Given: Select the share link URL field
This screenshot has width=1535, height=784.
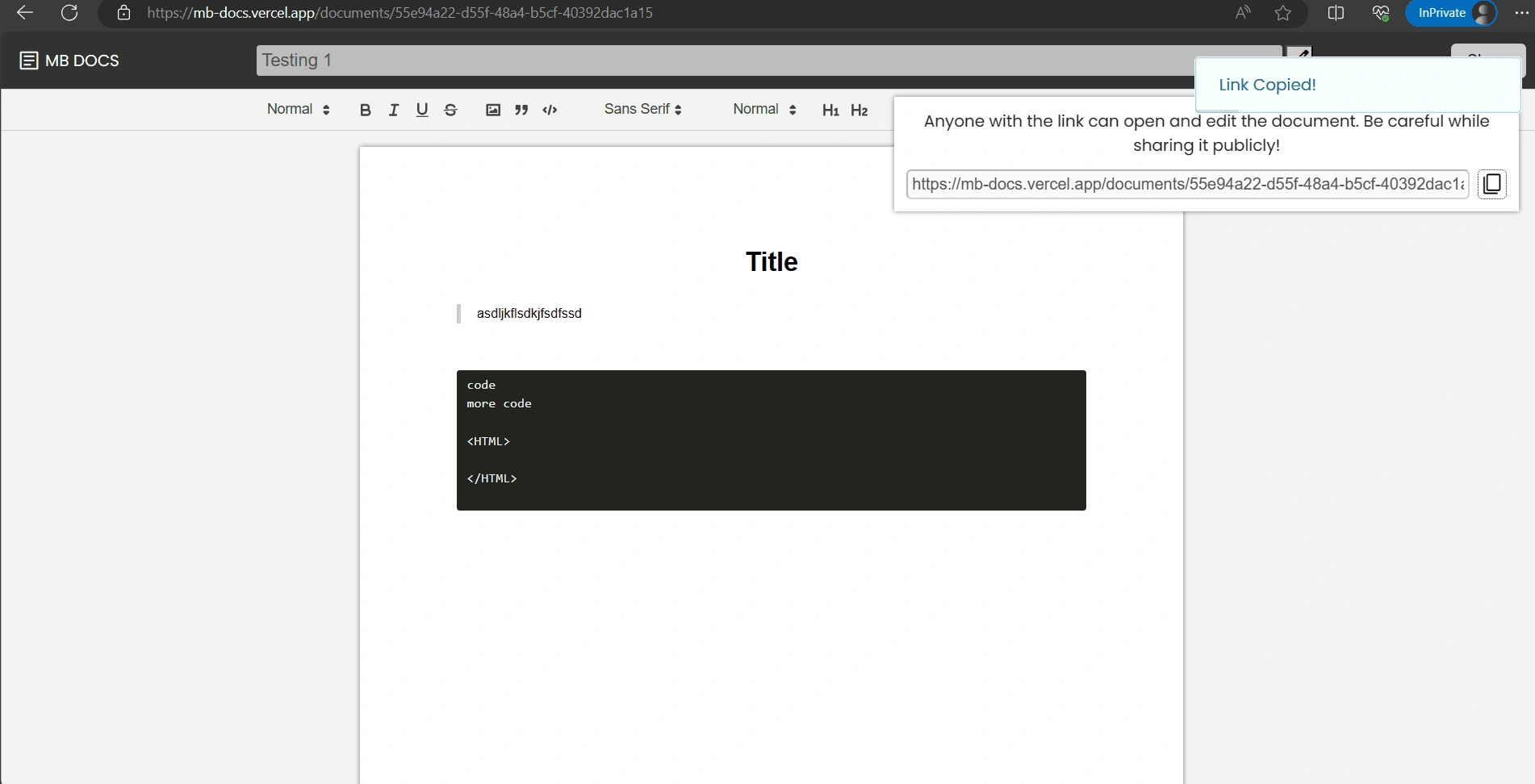Looking at the screenshot, I should click(x=1188, y=184).
